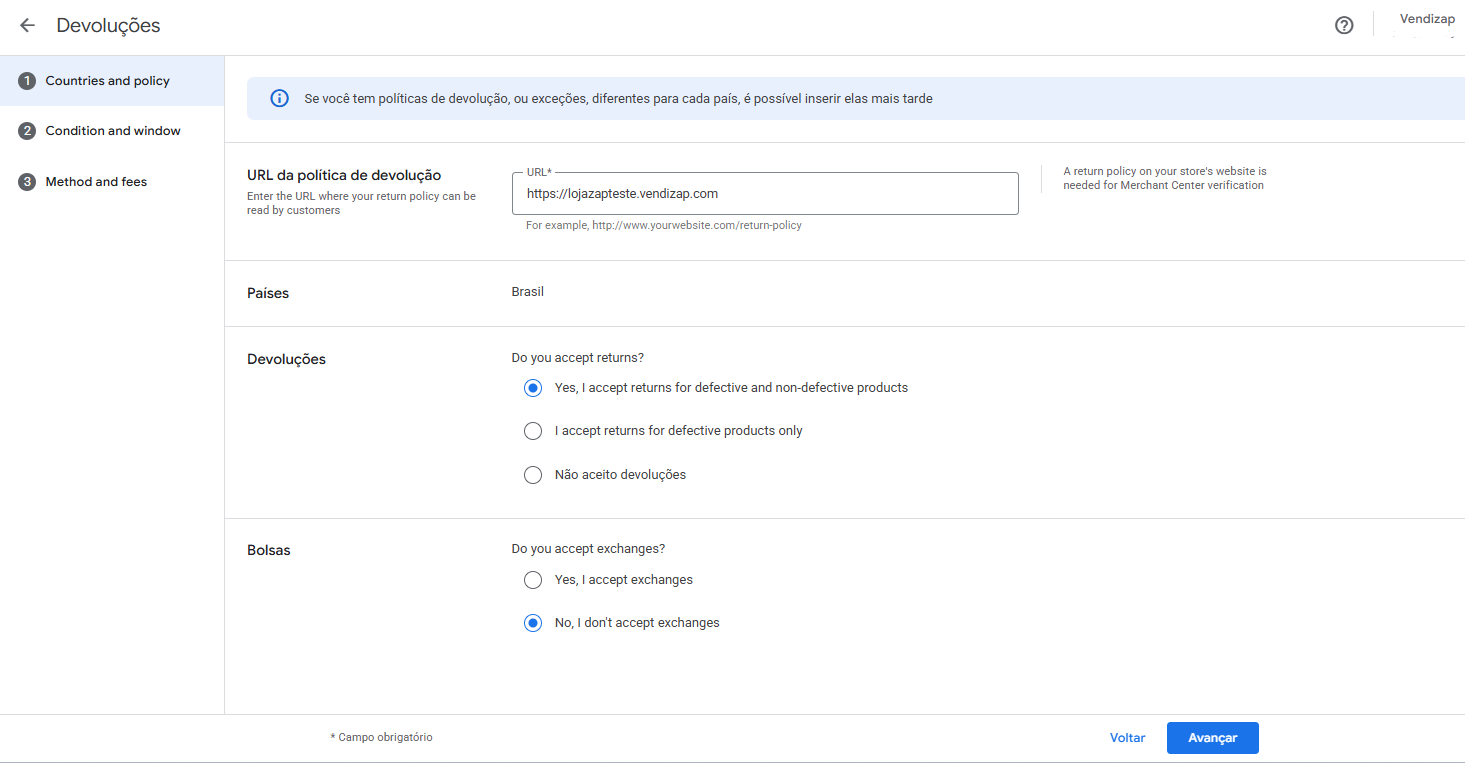
Task: Select returns for defective and non-defective products
Action: coord(533,388)
